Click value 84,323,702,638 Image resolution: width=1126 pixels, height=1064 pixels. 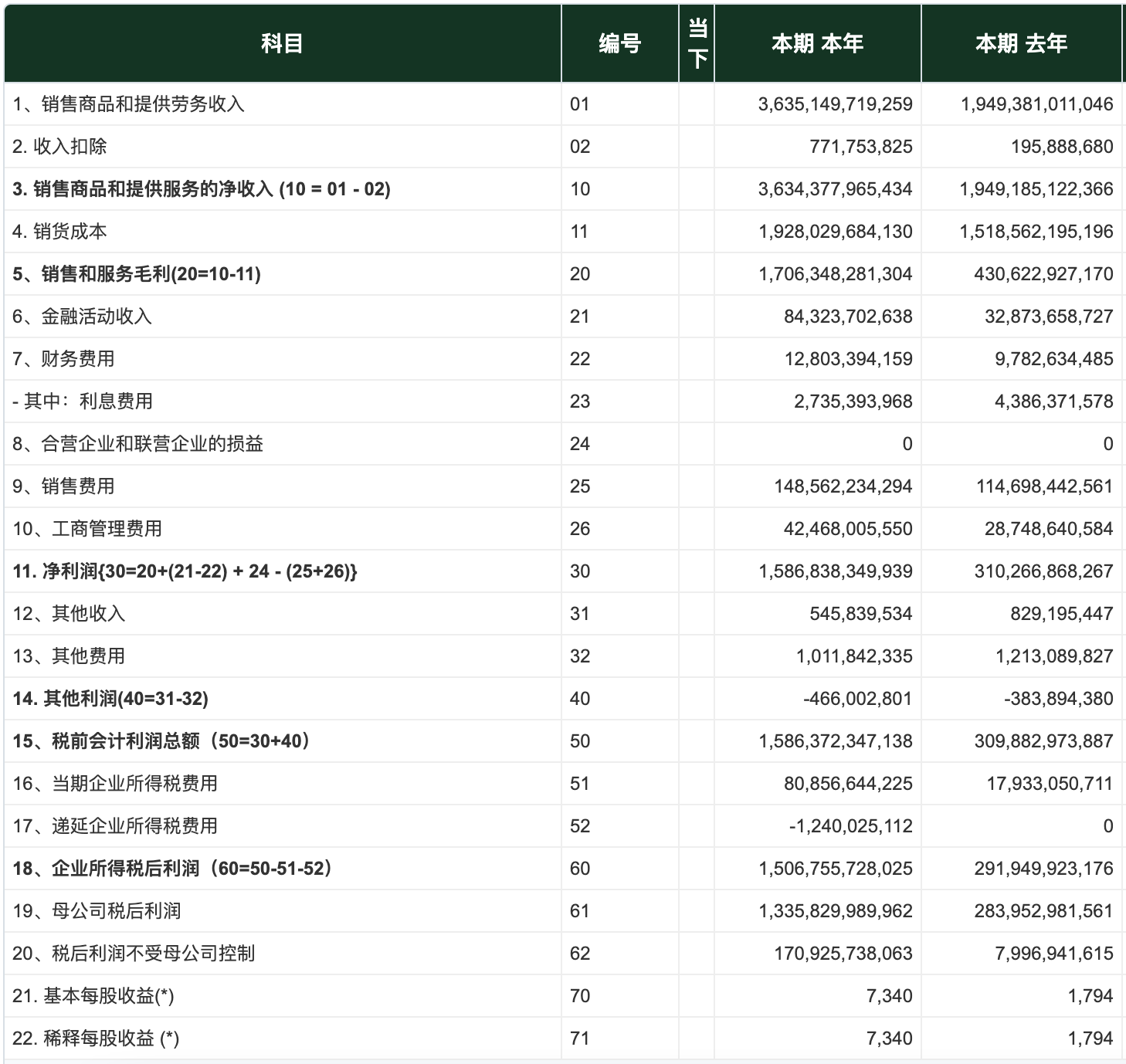(x=849, y=317)
